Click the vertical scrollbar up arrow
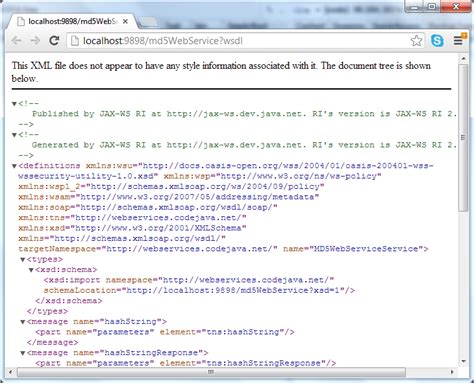This screenshot has height=383, width=474. pyautogui.click(x=463, y=59)
